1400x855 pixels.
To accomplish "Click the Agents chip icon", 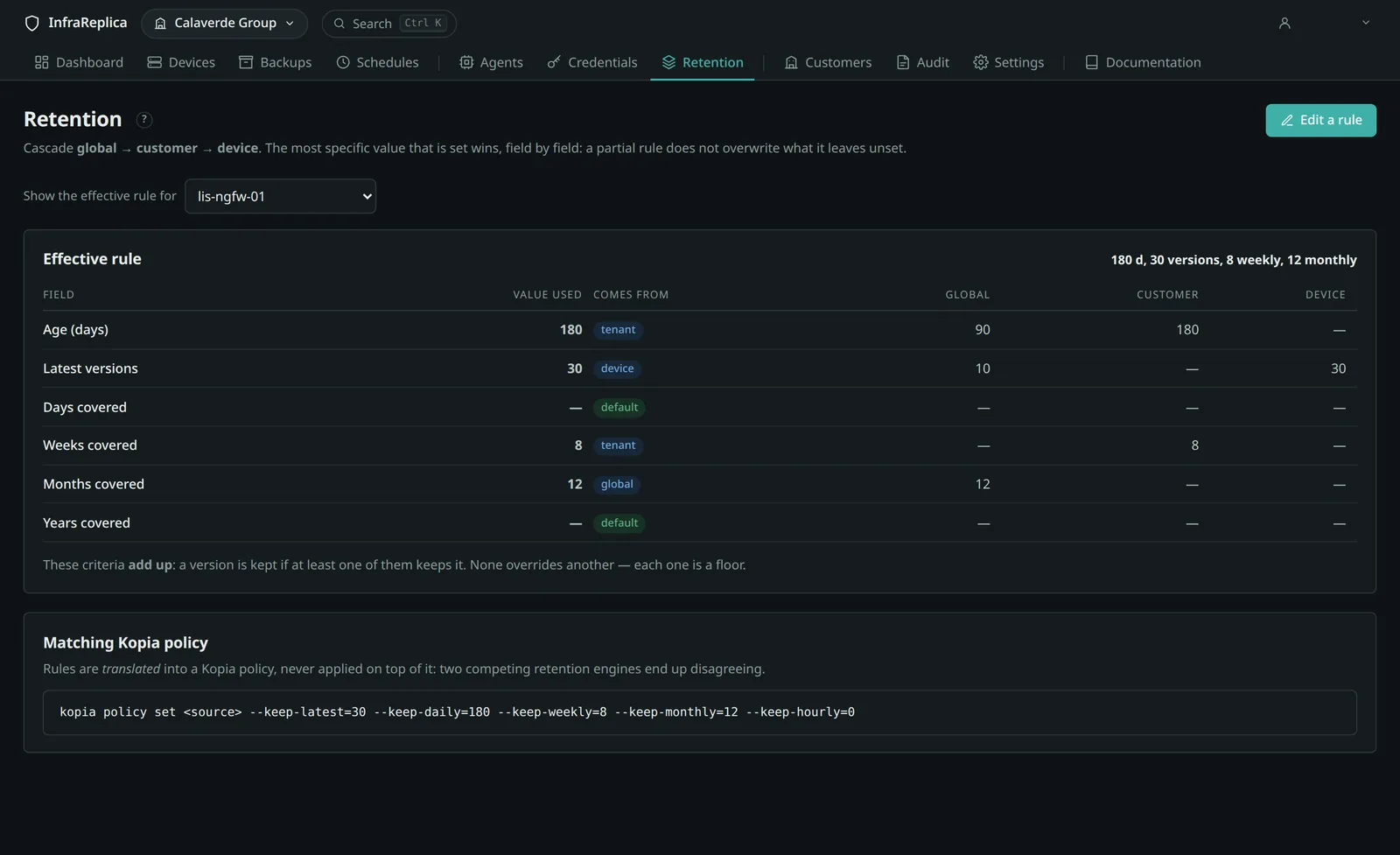I will pos(466,62).
